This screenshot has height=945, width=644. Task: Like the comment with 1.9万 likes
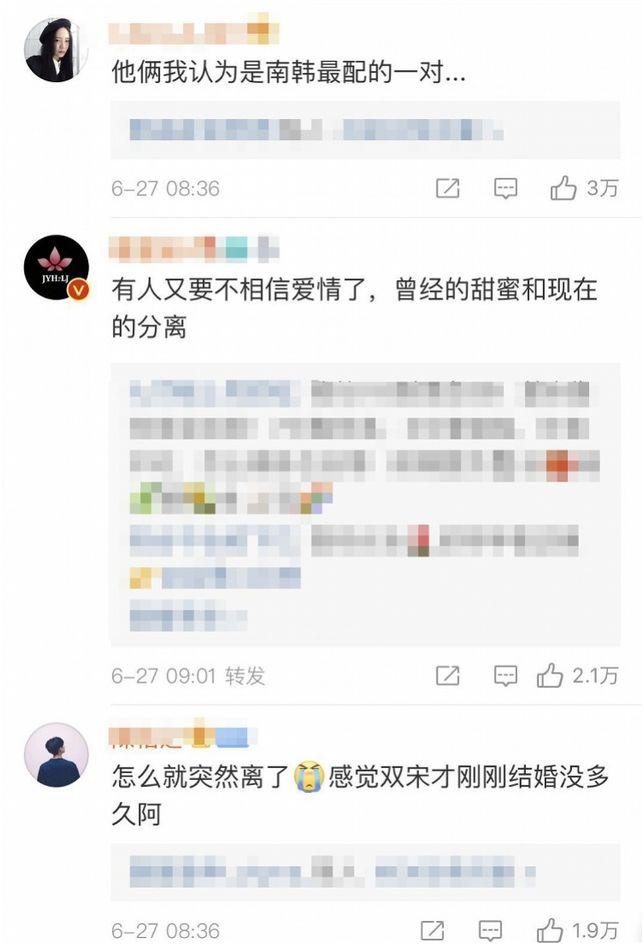click(x=577, y=931)
